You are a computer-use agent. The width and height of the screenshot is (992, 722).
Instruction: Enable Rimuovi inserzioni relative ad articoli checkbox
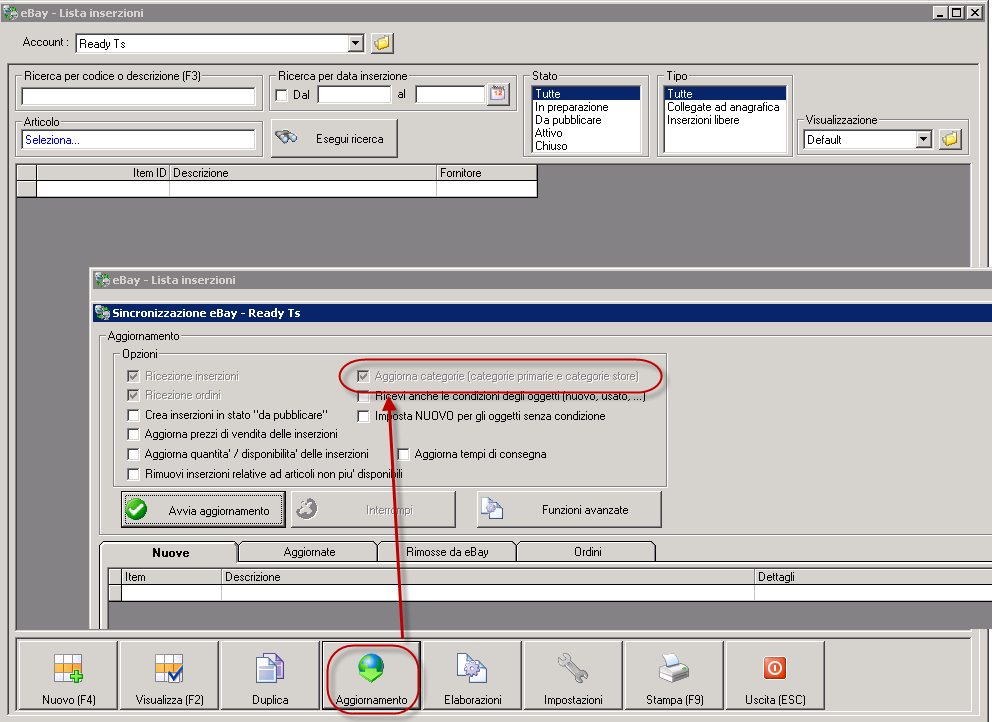click(133, 474)
